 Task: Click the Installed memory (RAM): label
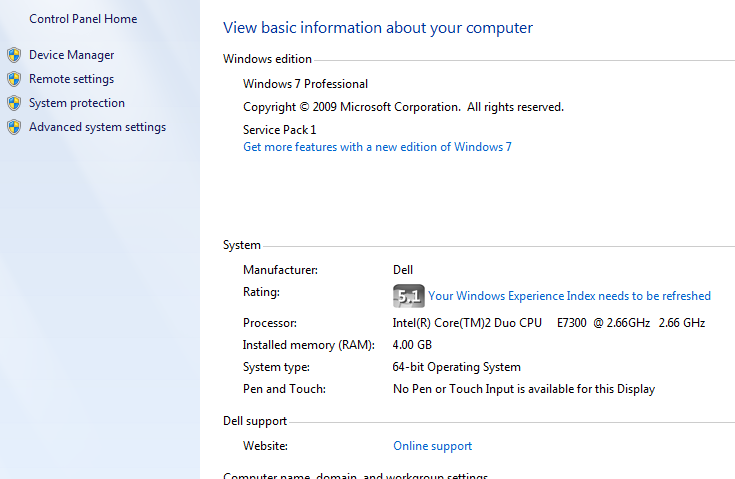point(308,345)
